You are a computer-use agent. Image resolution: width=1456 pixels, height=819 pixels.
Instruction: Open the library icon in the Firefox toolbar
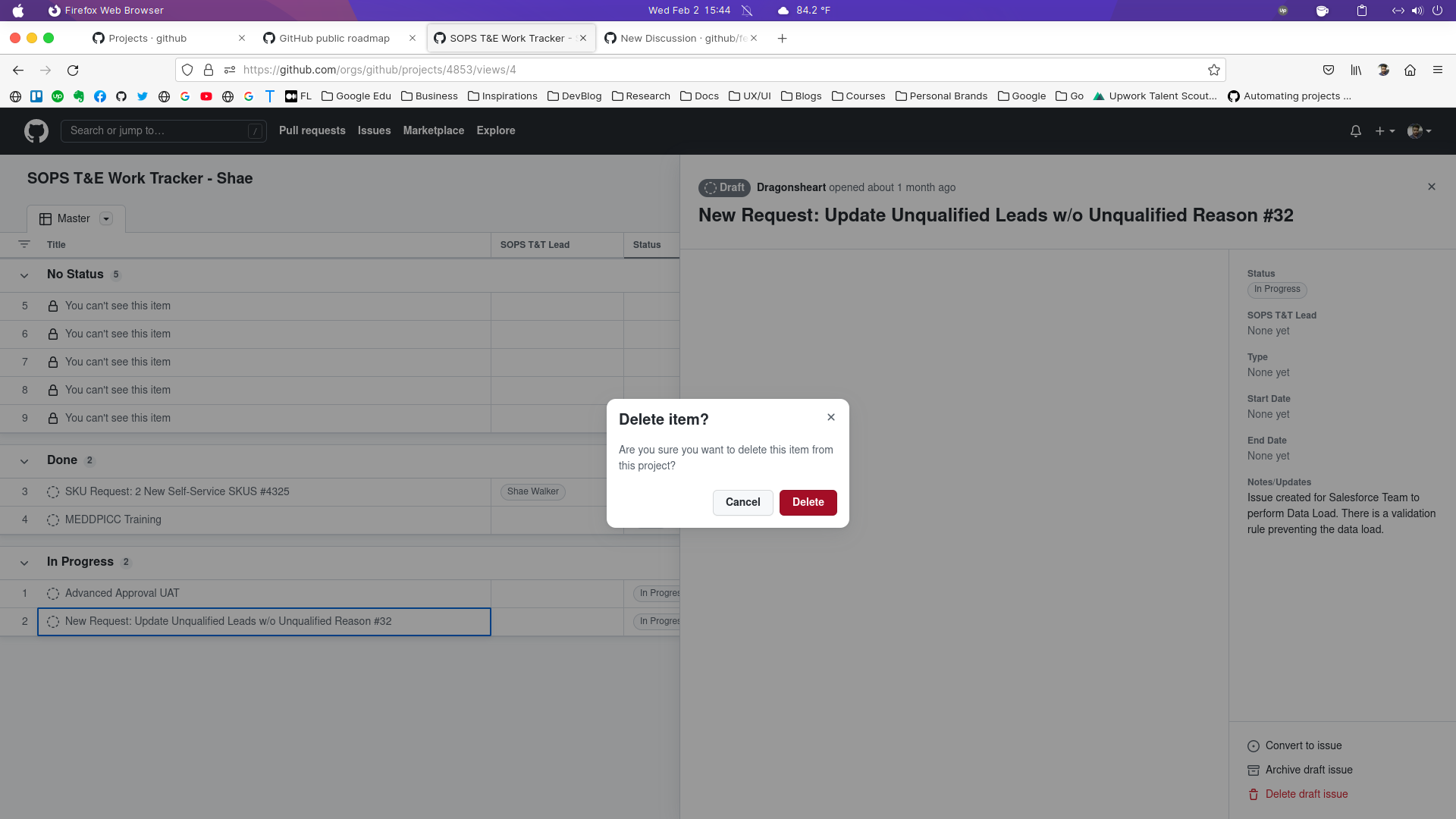[x=1356, y=71]
